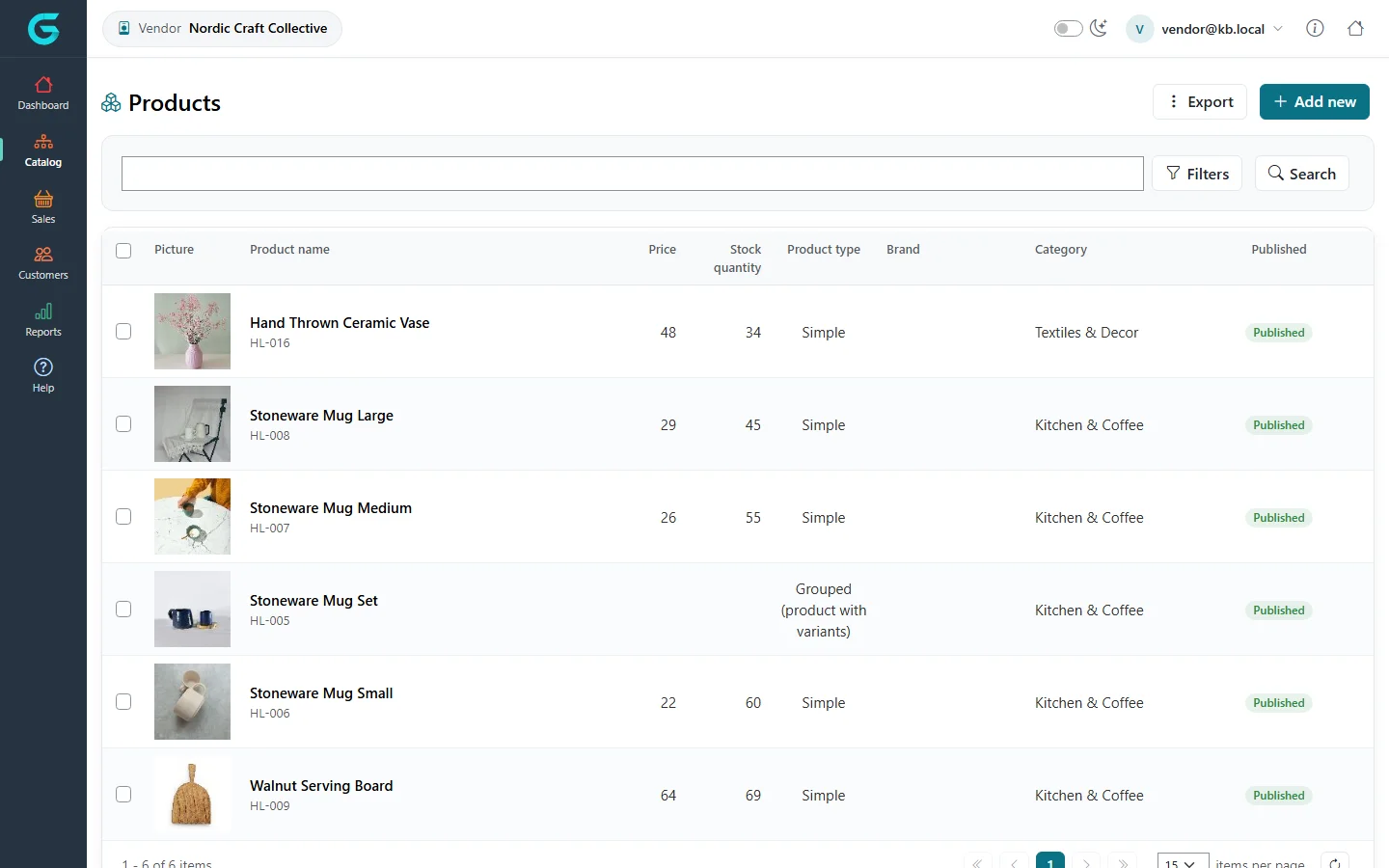This screenshot has height=868, width=1389.
Task: Open the Filters panel
Action: (1197, 174)
